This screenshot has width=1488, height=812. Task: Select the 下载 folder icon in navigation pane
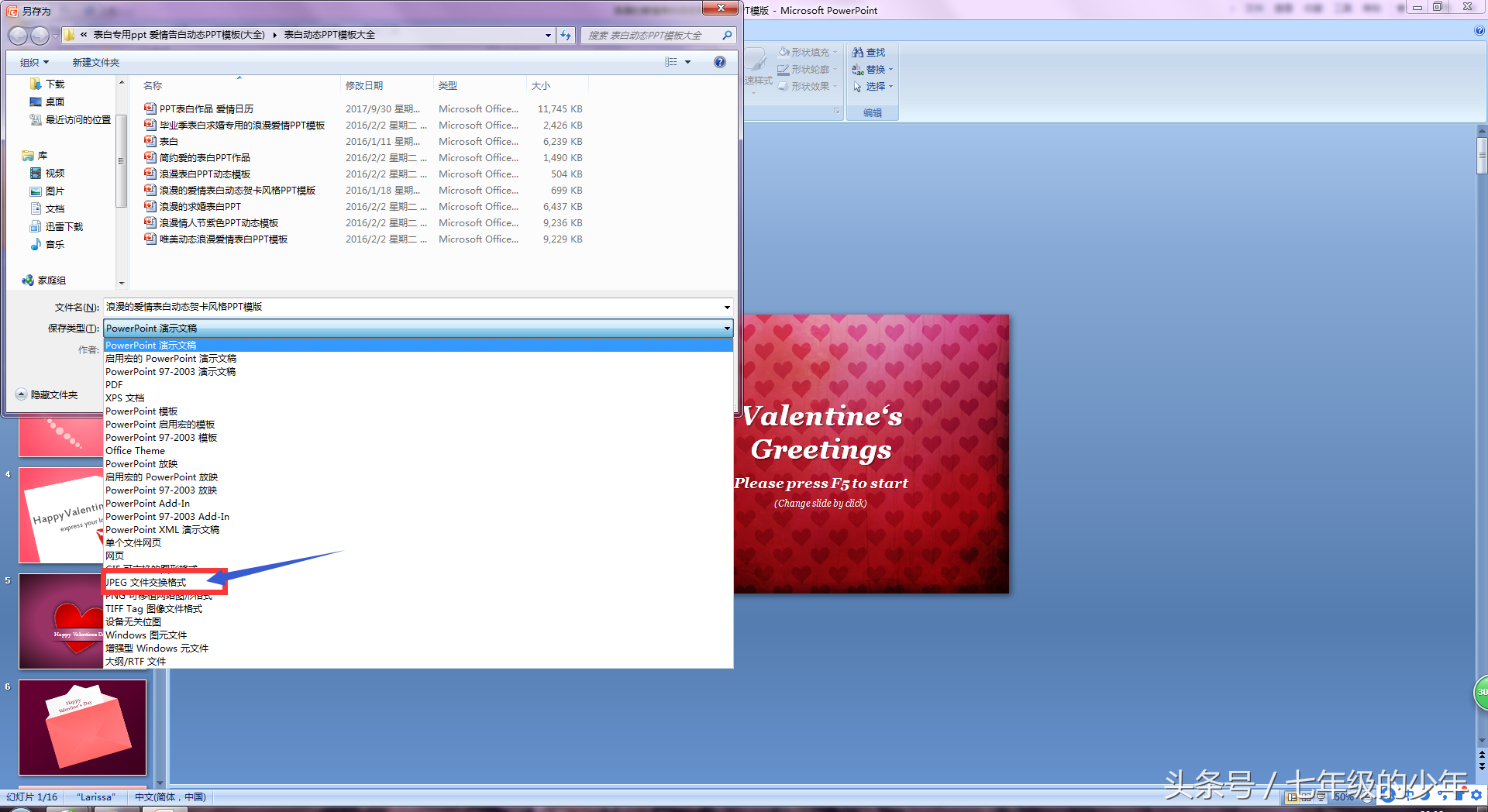click(36, 84)
